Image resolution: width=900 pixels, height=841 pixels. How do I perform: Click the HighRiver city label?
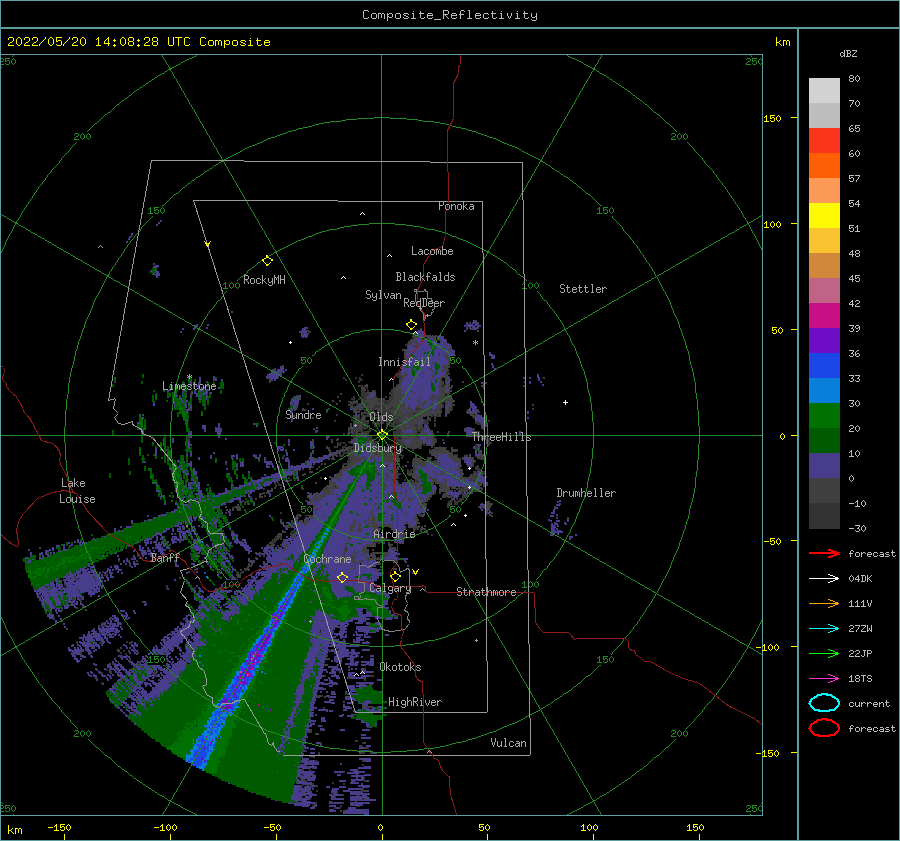415,702
